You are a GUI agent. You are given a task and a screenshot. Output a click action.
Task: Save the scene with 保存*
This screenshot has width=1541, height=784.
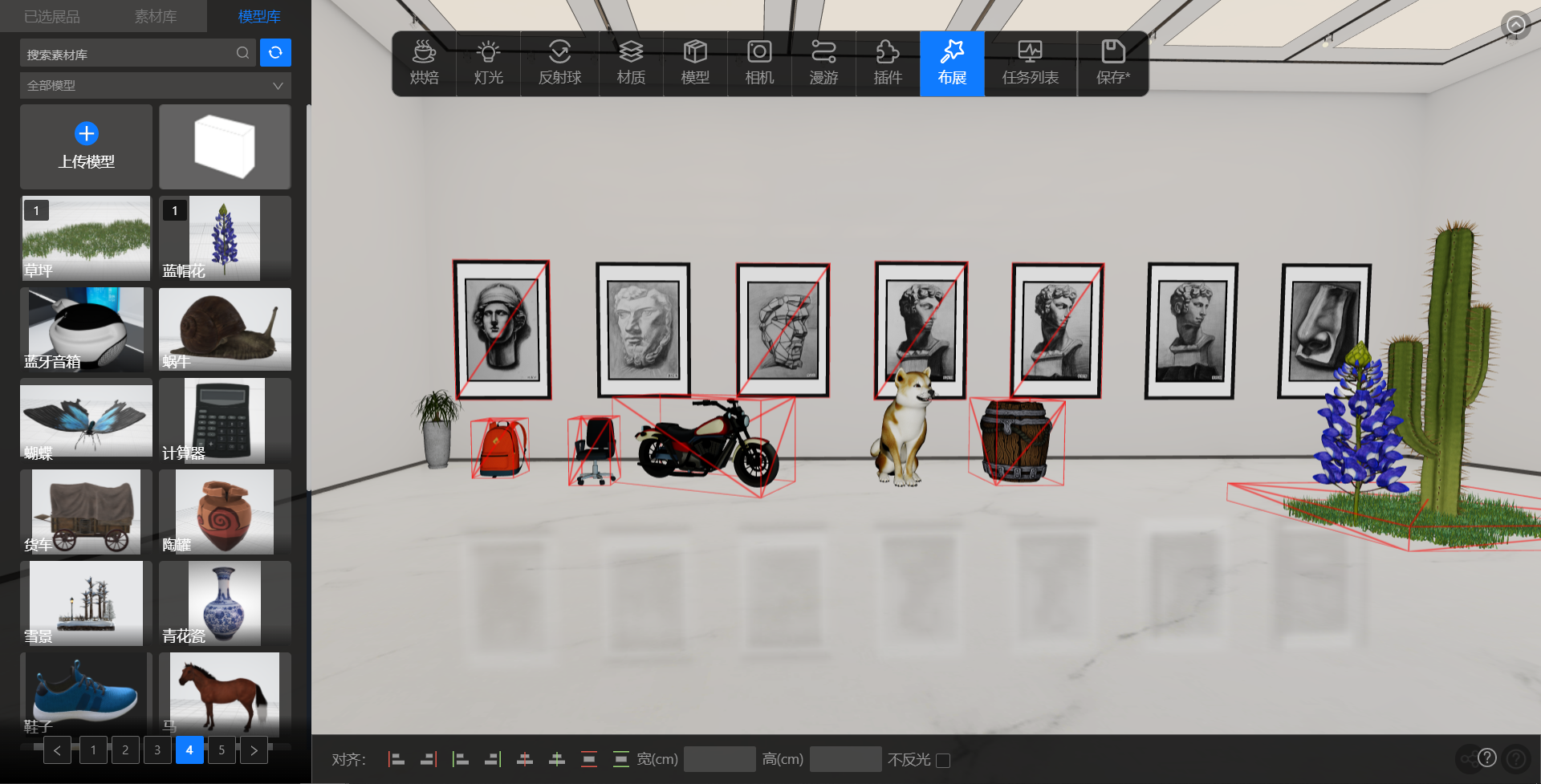click(1113, 63)
